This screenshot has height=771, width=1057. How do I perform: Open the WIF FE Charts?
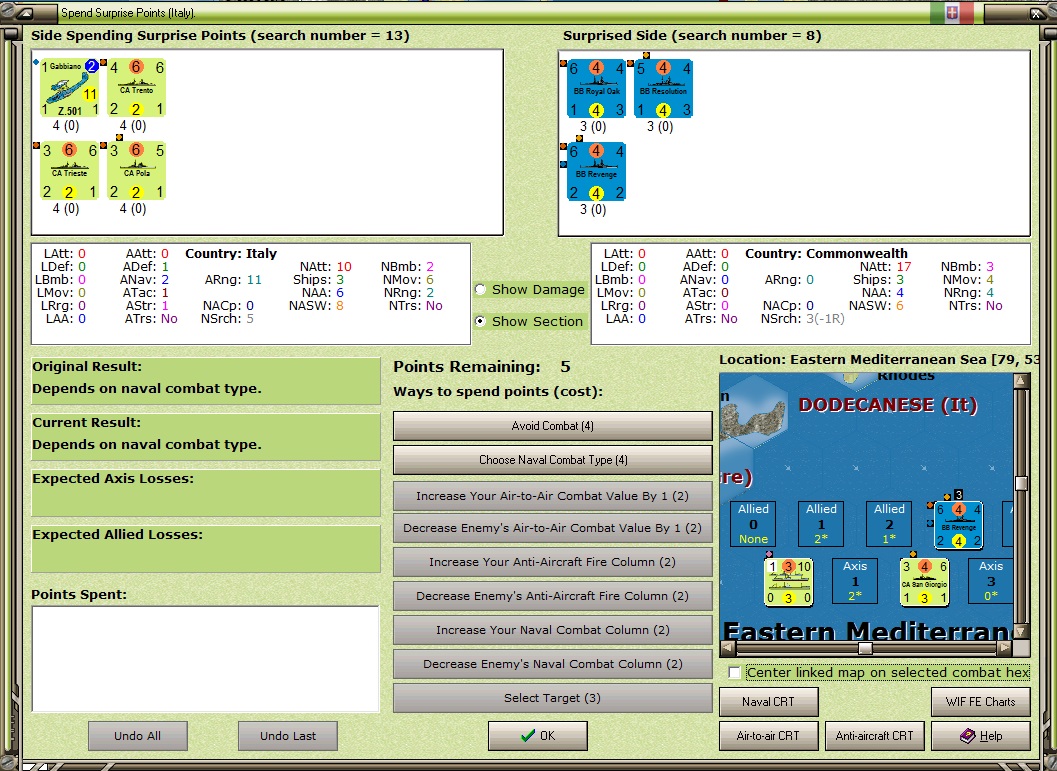point(981,702)
